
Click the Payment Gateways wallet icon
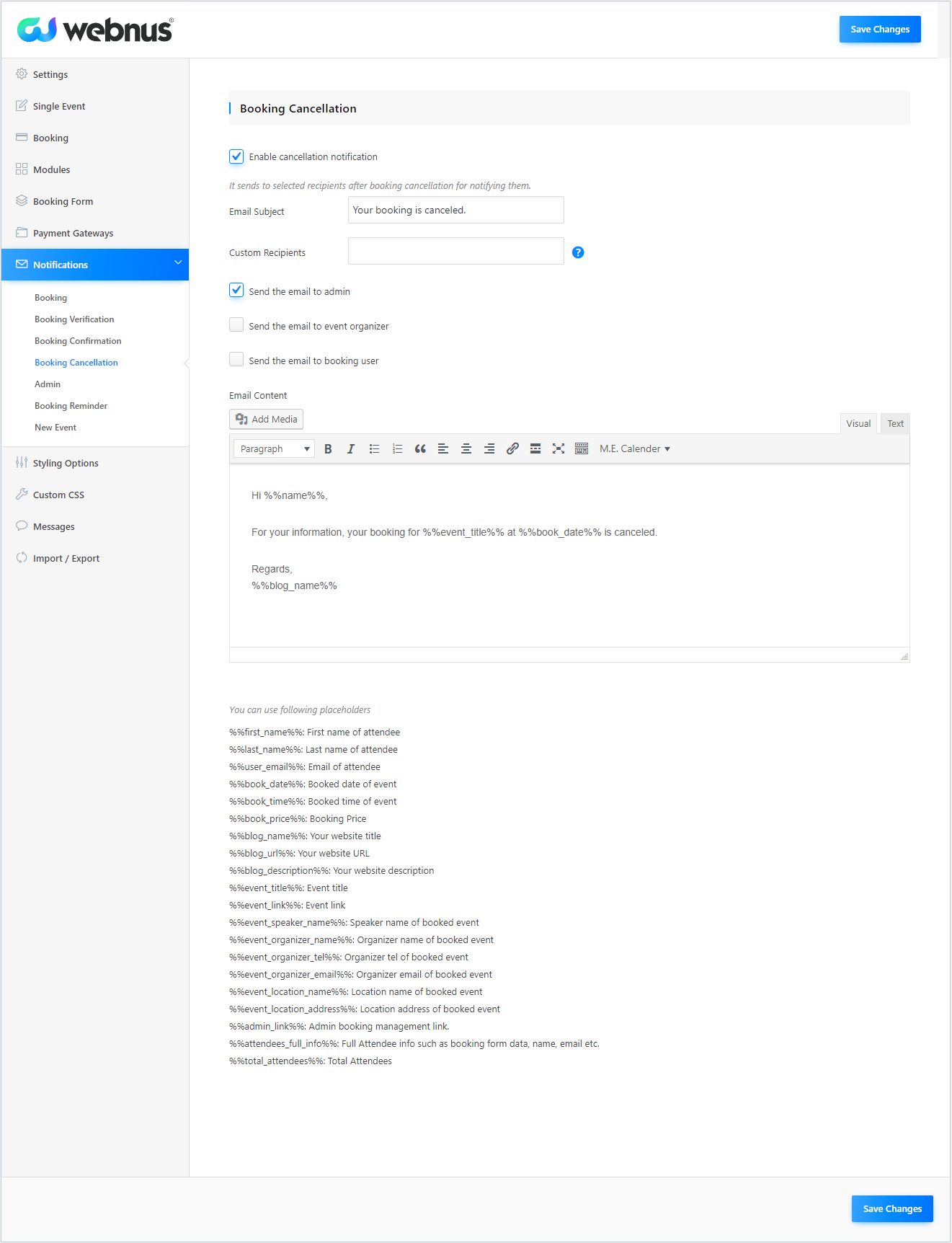coord(22,232)
